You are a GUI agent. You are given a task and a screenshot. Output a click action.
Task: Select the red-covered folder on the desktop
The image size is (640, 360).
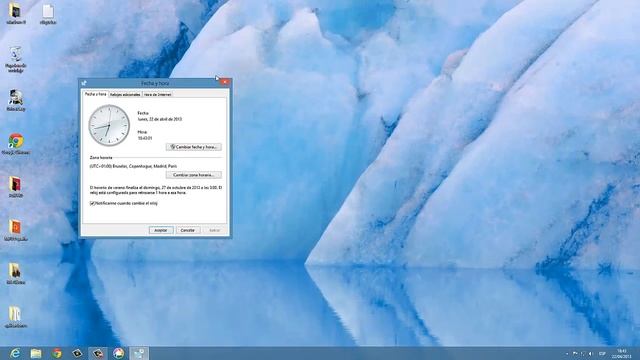pyautogui.click(x=16, y=187)
